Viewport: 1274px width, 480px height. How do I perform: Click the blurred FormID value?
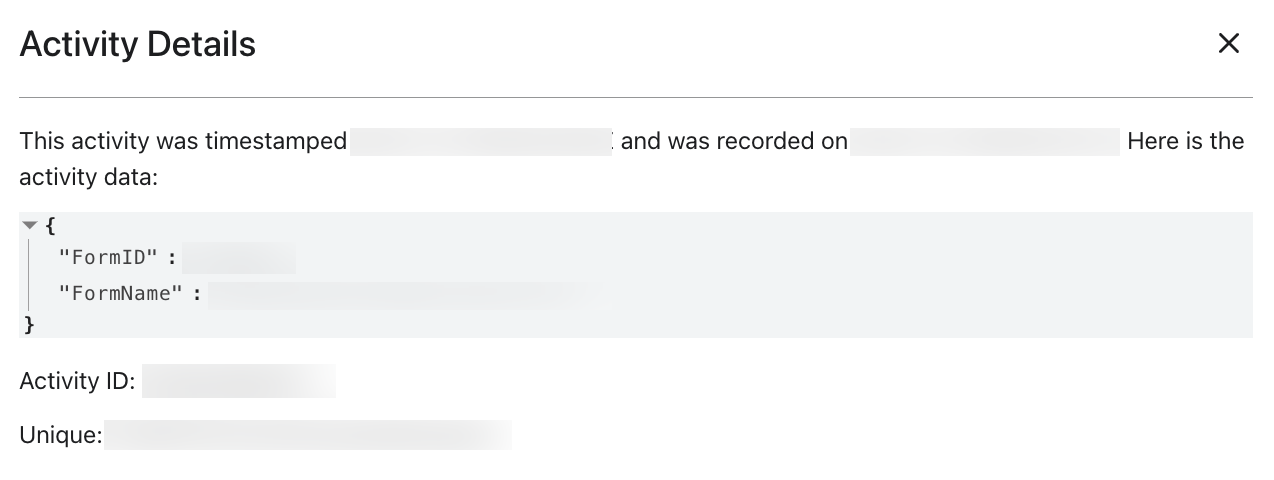(239, 258)
